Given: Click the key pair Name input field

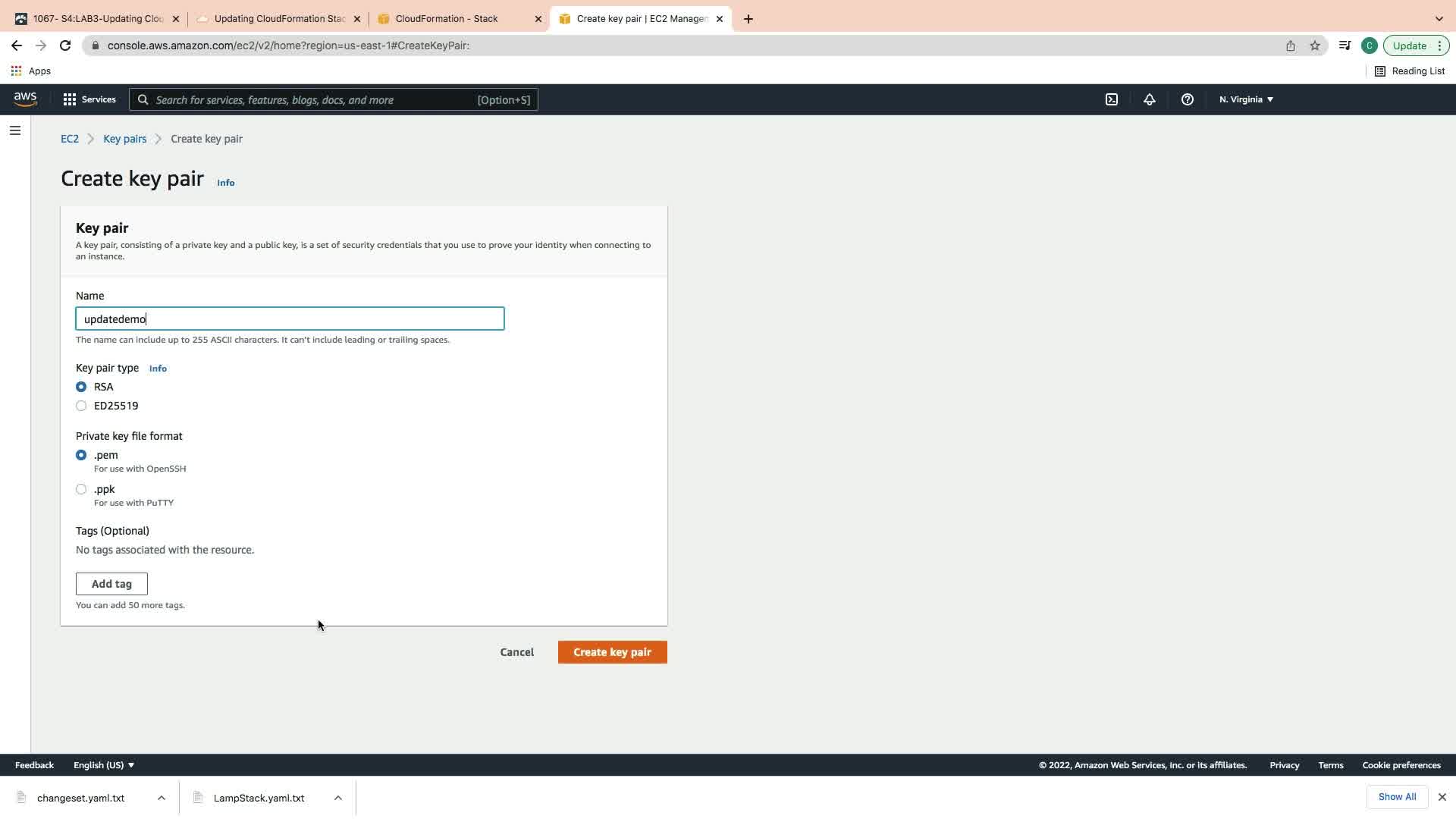Looking at the screenshot, I should [x=290, y=318].
